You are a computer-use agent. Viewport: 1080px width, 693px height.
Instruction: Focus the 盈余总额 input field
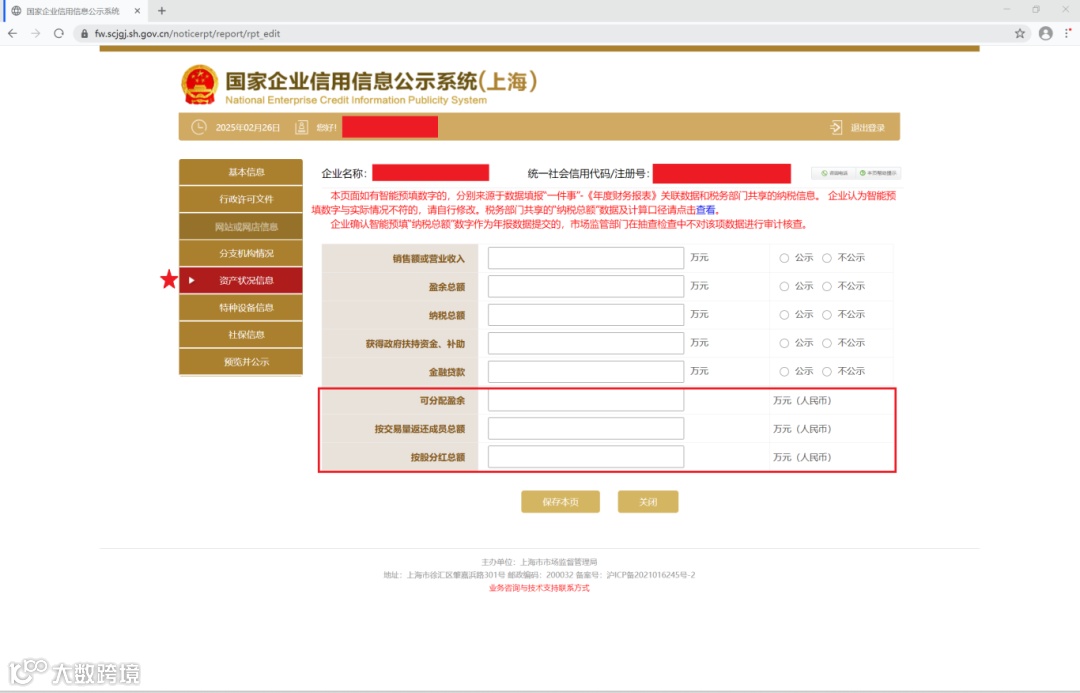[x=585, y=287]
